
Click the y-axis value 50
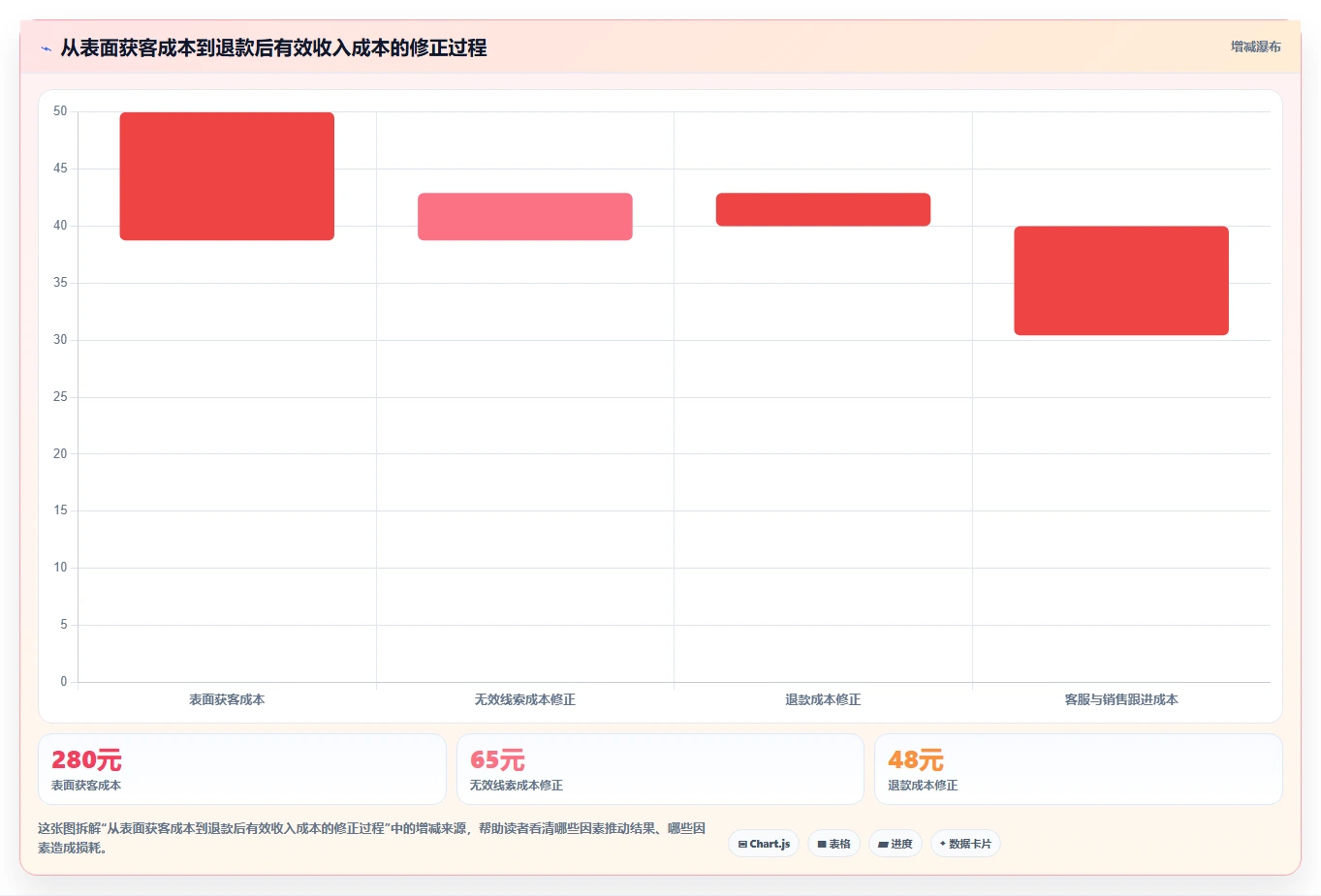(x=60, y=111)
